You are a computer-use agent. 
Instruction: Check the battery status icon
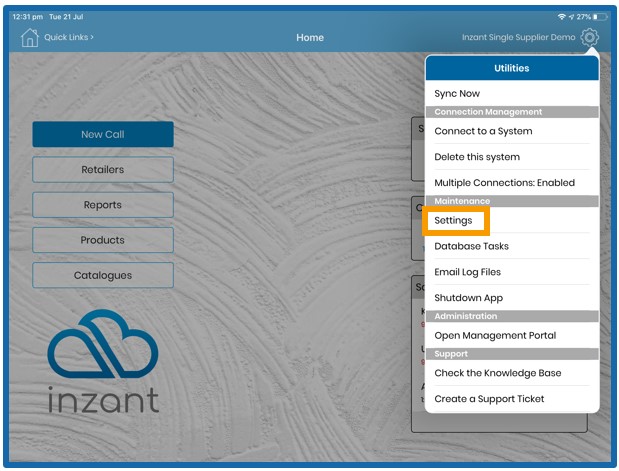point(600,17)
